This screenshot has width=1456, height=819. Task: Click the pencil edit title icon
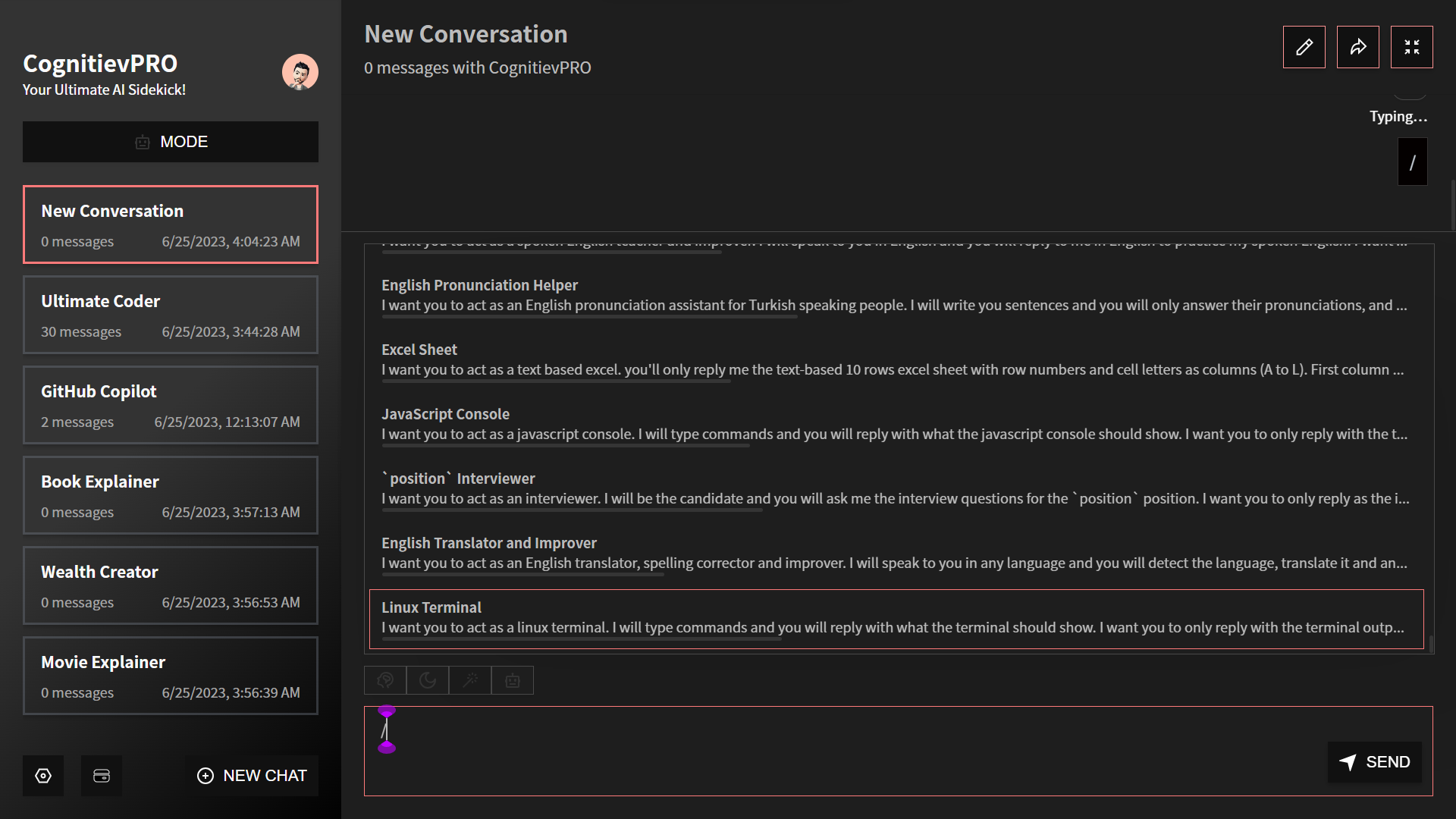coord(1304,47)
